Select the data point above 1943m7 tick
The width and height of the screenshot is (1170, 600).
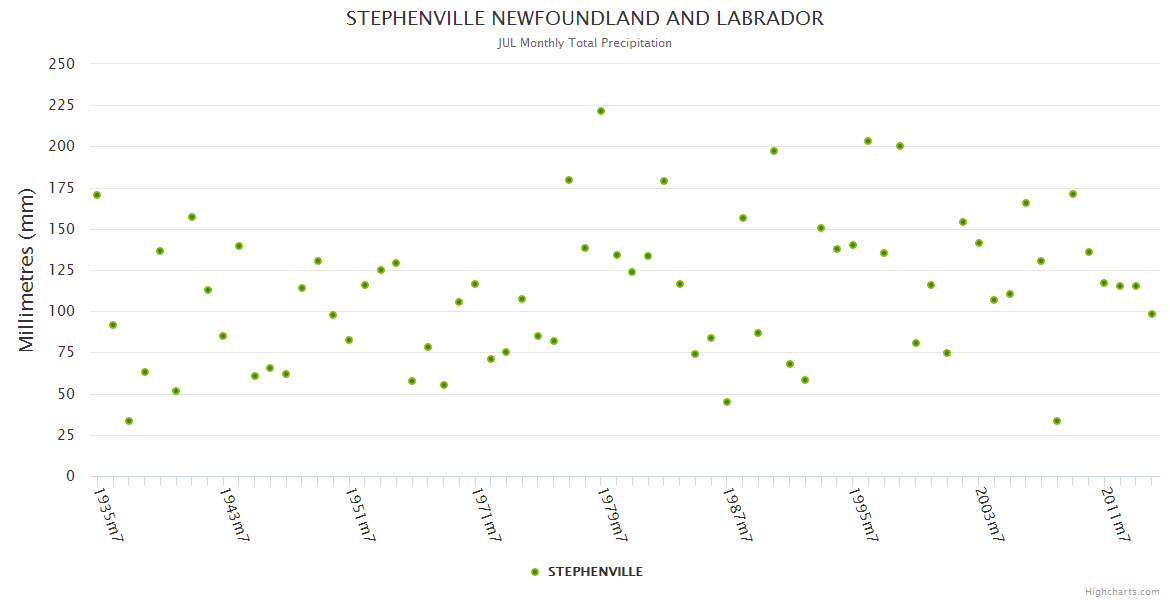(223, 336)
